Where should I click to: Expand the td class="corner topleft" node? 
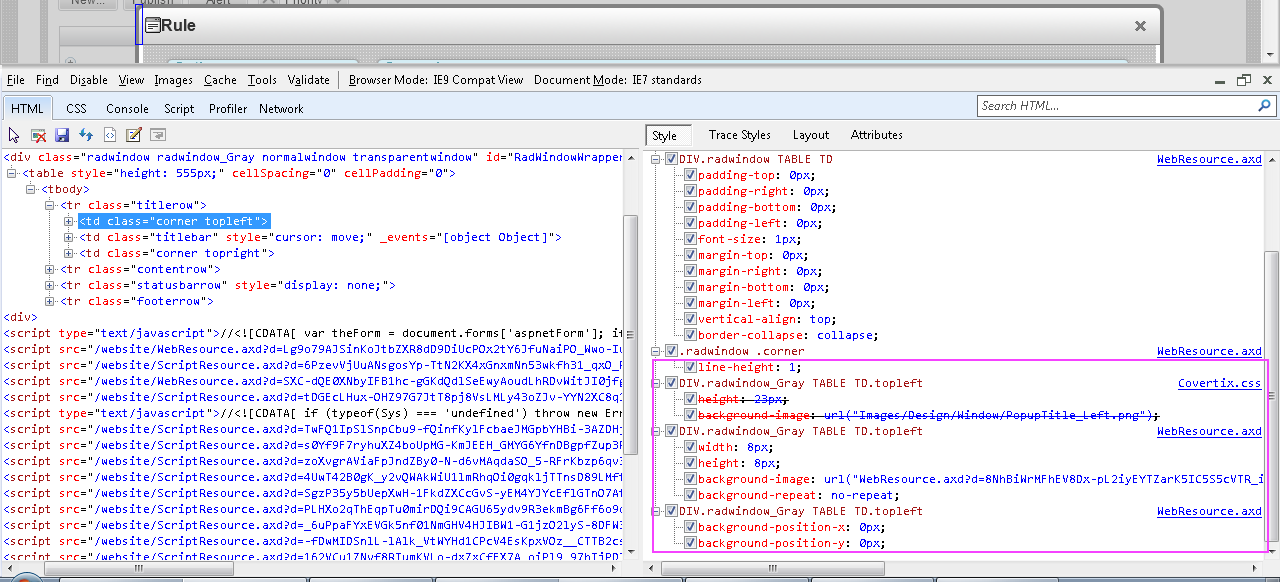point(69,221)
